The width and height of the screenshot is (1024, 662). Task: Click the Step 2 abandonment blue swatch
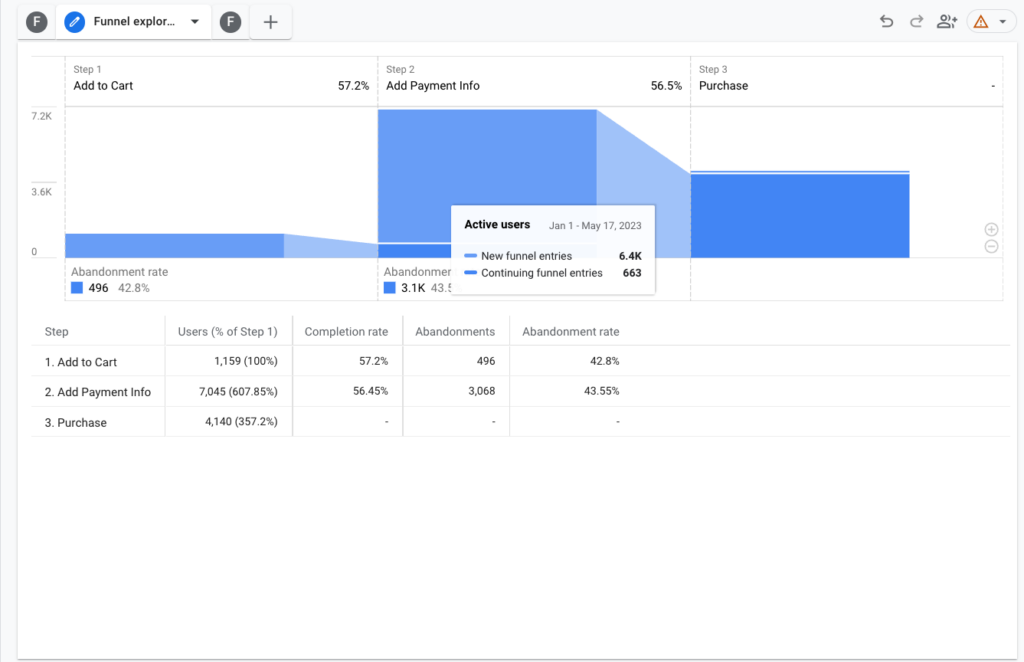390,288
